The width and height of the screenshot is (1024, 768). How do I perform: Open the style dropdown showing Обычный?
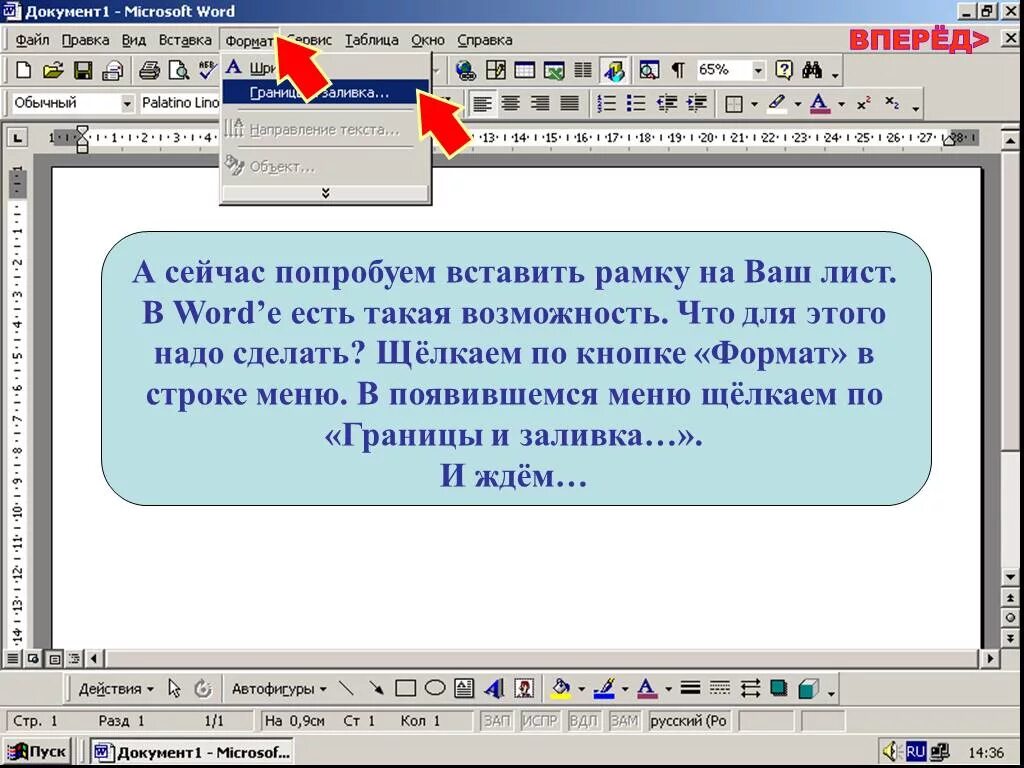point(127,103)
